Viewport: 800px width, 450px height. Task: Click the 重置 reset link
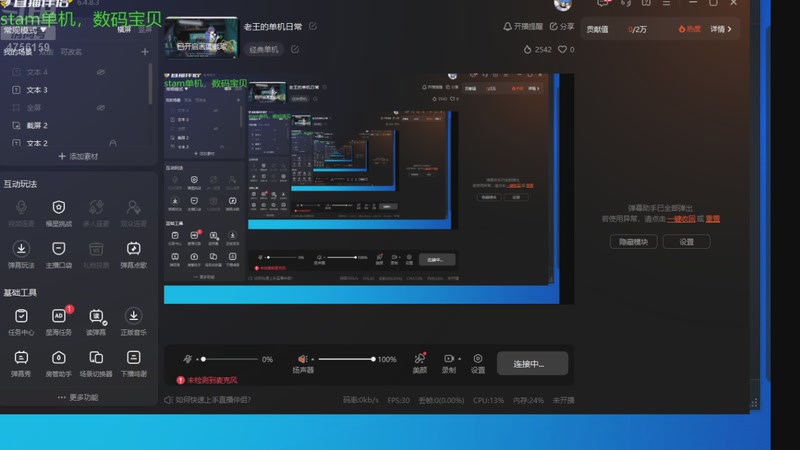713,219
